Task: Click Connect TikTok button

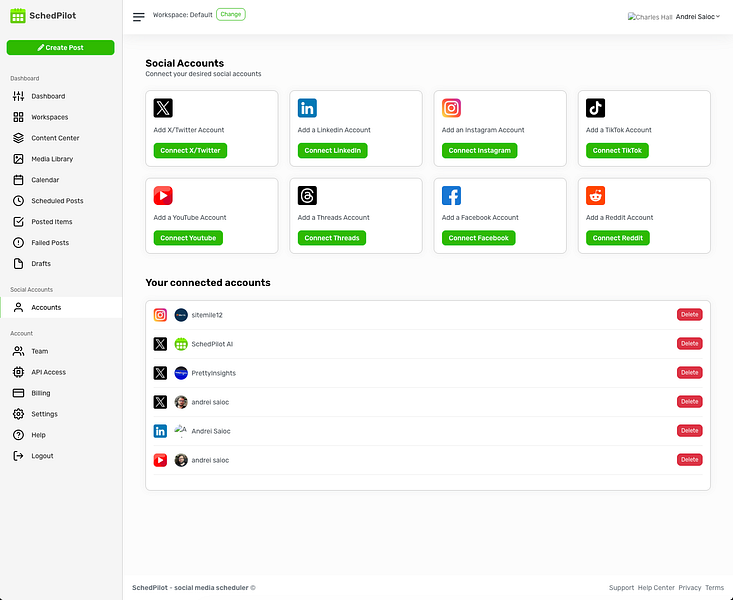Action: point(617,151)
